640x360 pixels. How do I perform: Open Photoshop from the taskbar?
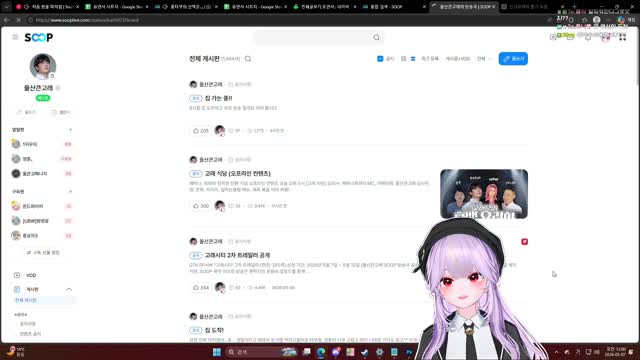tap(409, 352)
